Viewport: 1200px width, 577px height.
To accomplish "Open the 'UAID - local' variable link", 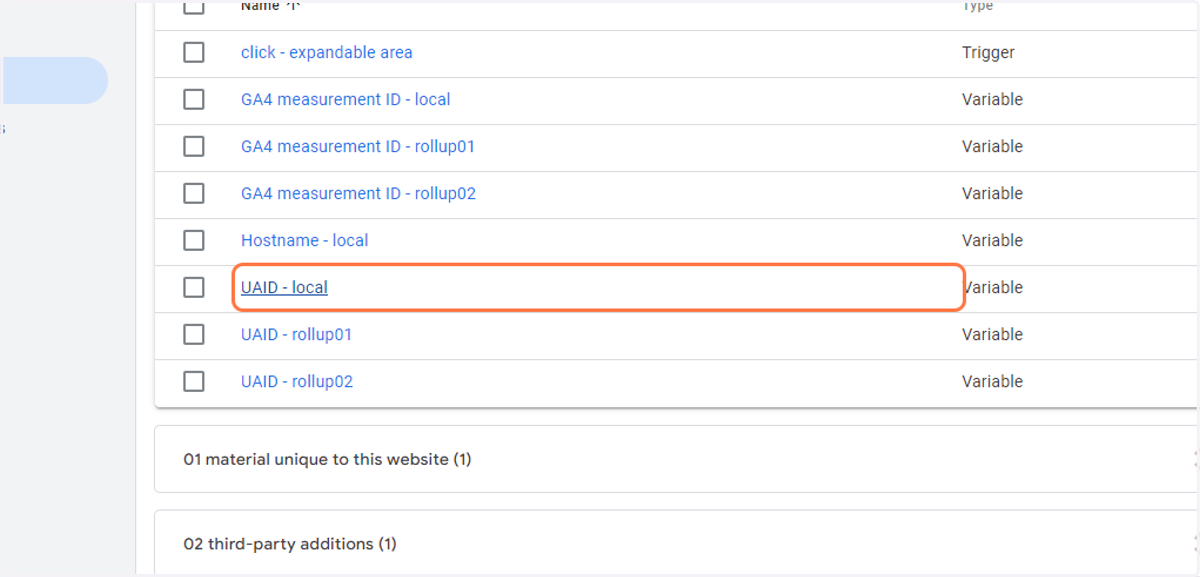I will click(284, 287).
